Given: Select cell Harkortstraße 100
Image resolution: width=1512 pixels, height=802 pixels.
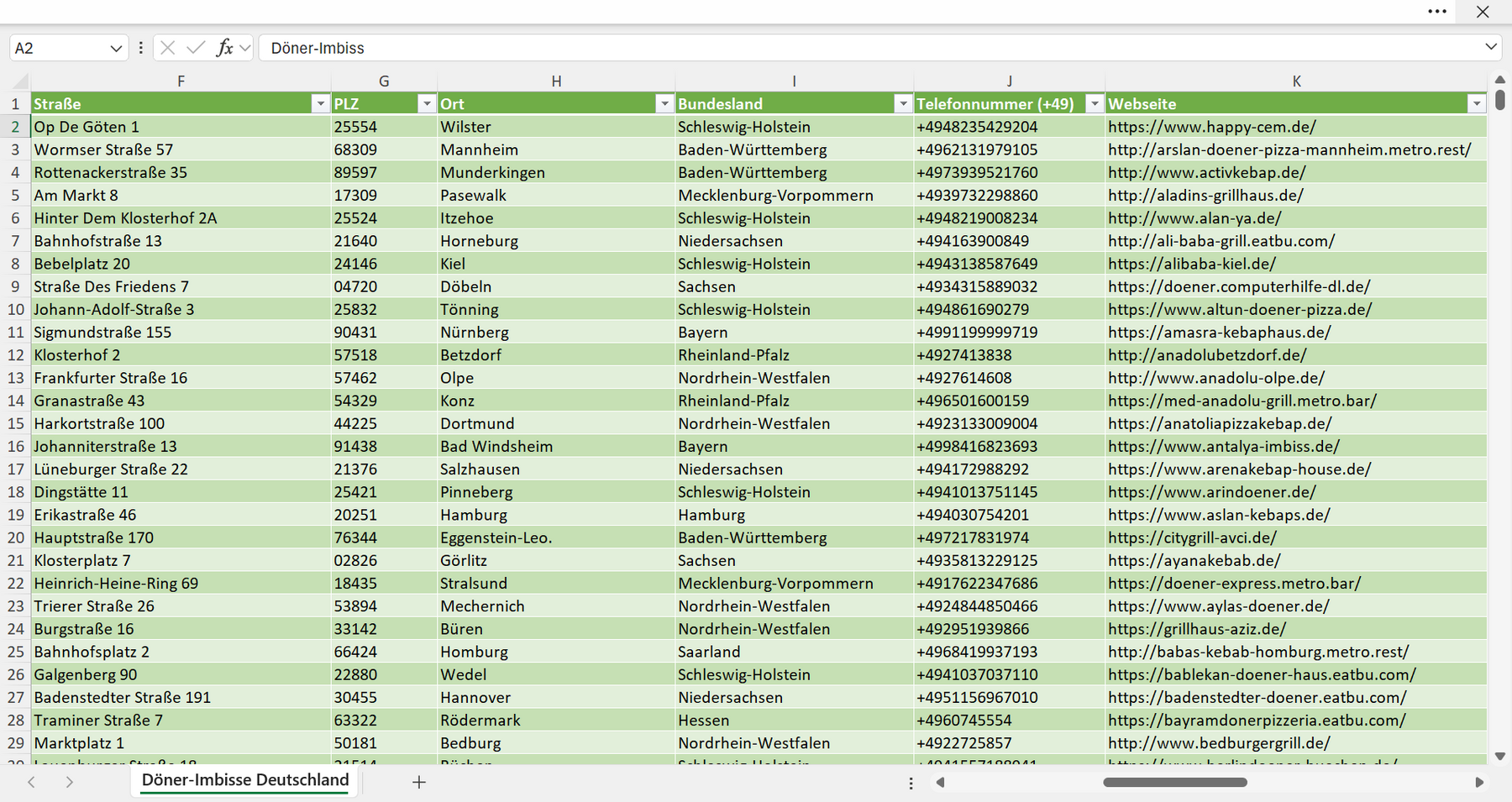Looking at the screenshot, I should [181, 423].
